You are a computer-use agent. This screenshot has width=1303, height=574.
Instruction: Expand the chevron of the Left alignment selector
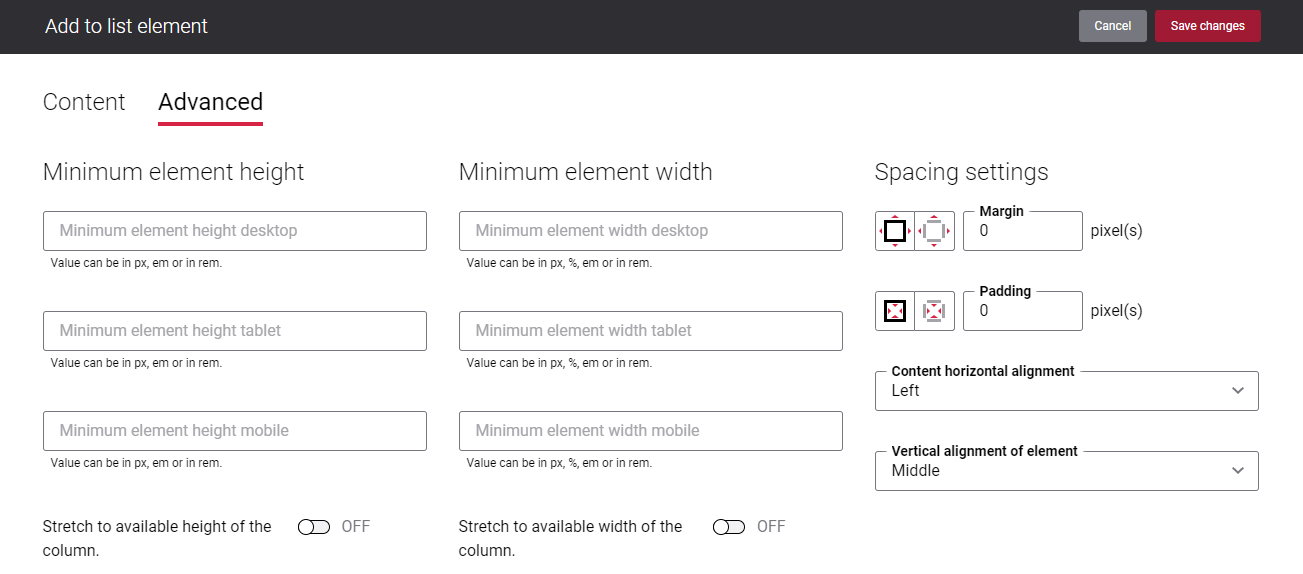(x=1238, y=391)
